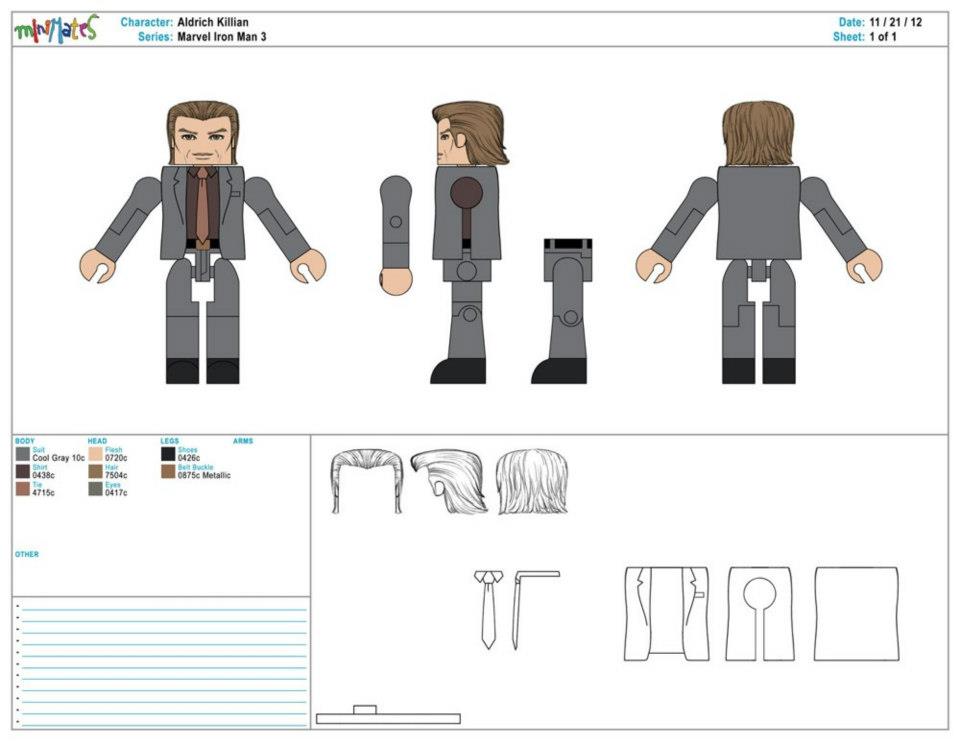
Task: Select the color code '7504c'
Action: (x=116, y=475)
